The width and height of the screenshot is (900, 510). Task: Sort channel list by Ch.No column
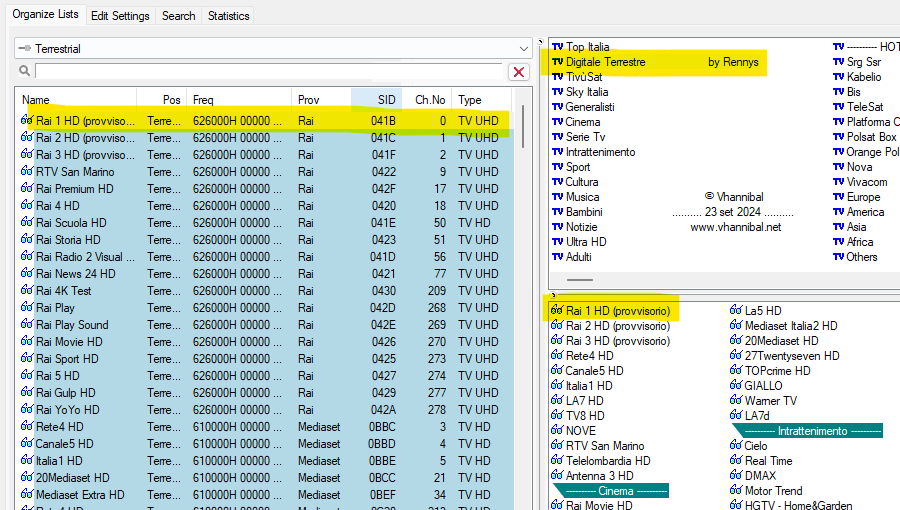(427, 100)
